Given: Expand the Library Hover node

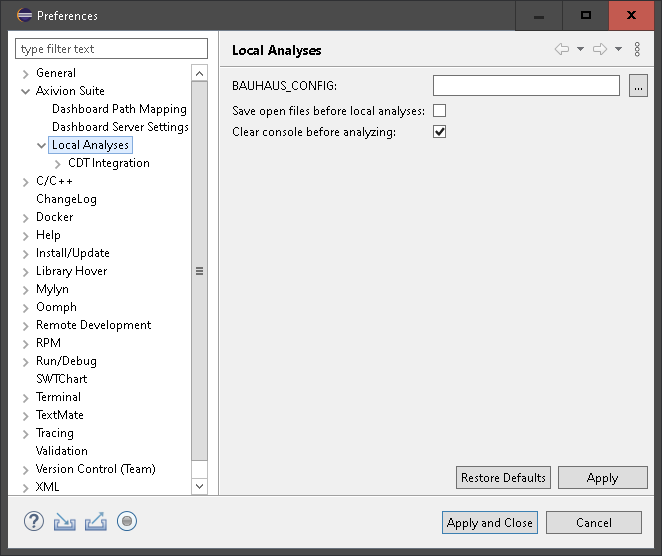Looking at the screenshot, I should point(26,272).
